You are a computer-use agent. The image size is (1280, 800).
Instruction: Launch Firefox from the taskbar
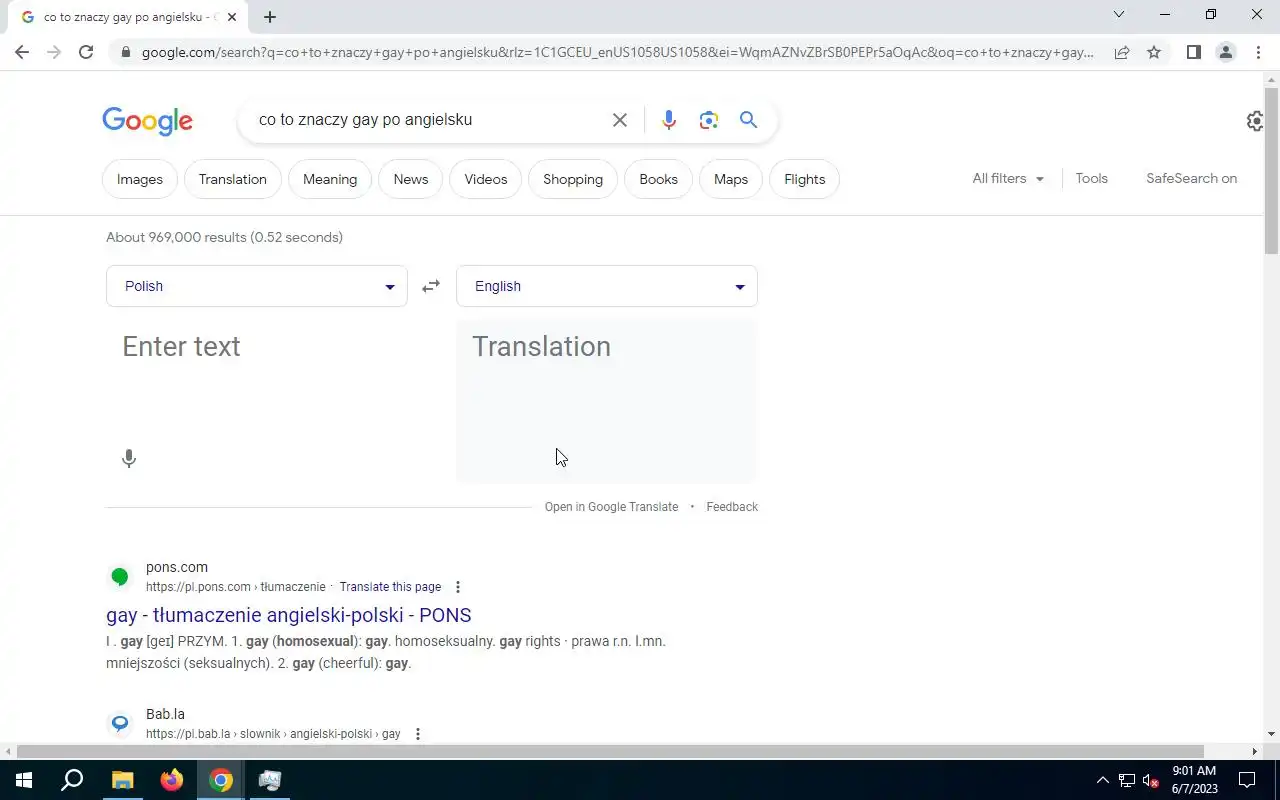click(x=172, y=780)
